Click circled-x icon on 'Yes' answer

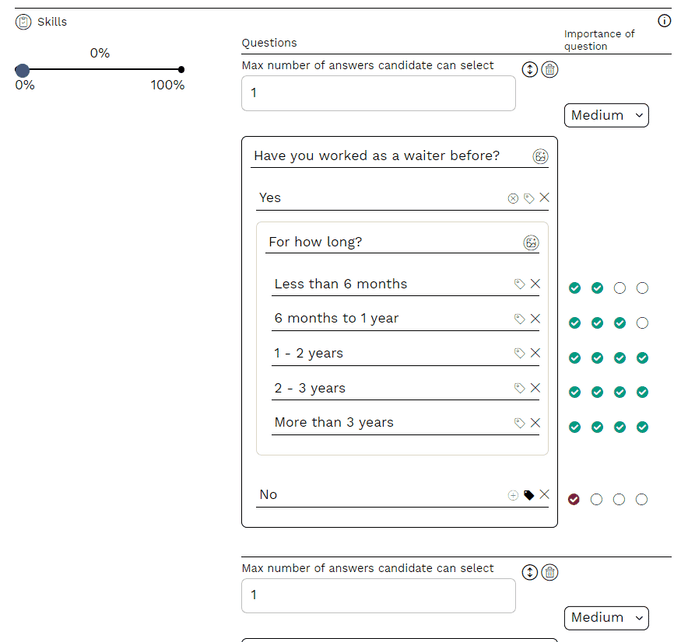tap(513, 198)
